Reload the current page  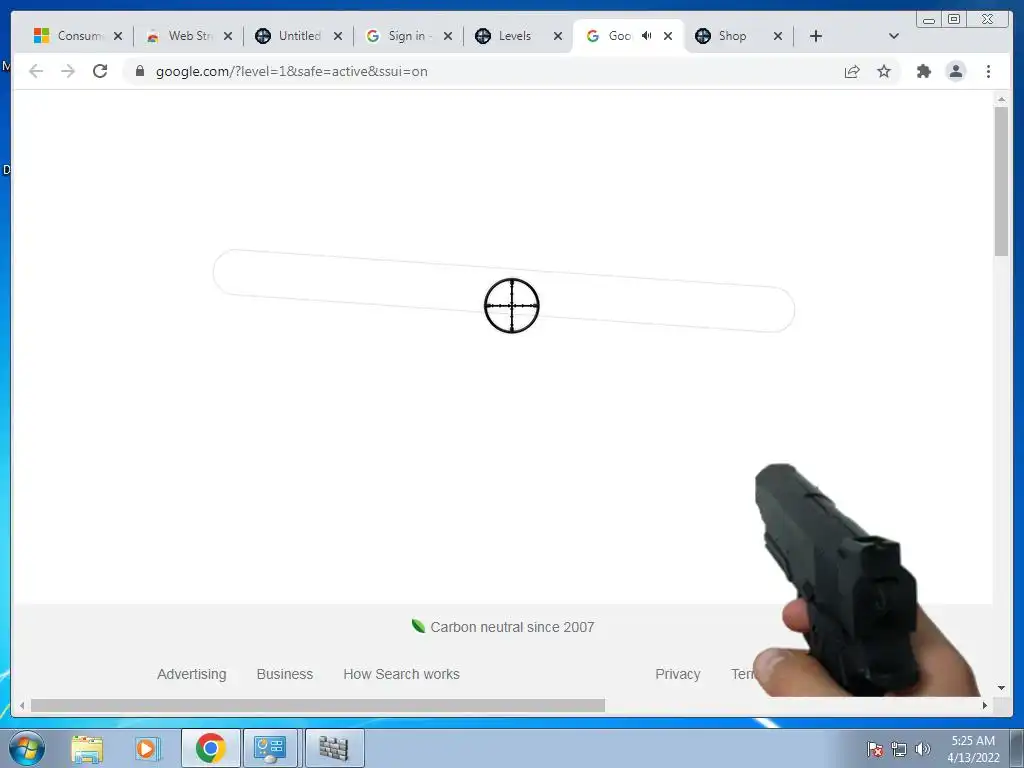click(100, 71)
